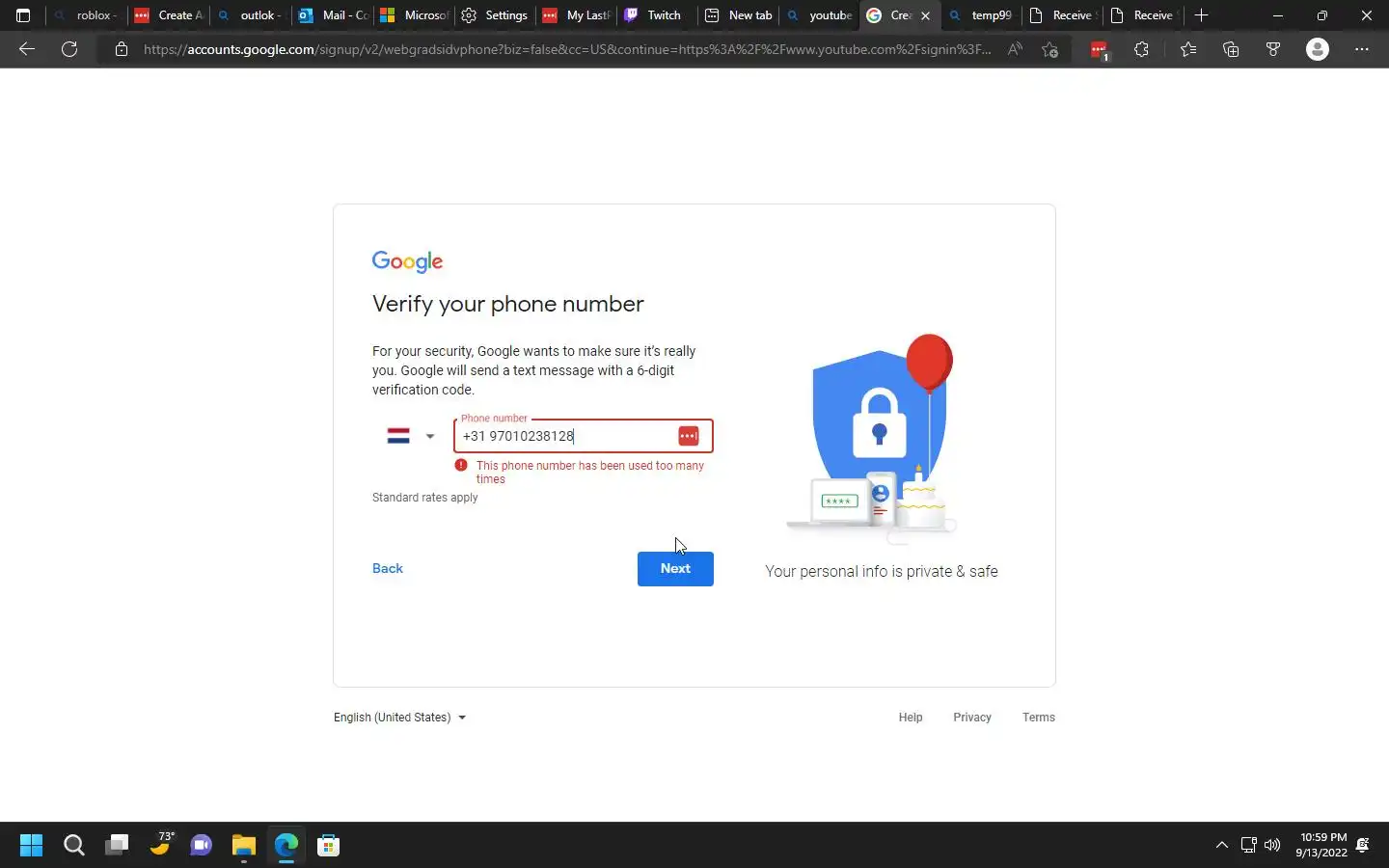
Task: Open File Explorer on taskbar
Action: 244,846
